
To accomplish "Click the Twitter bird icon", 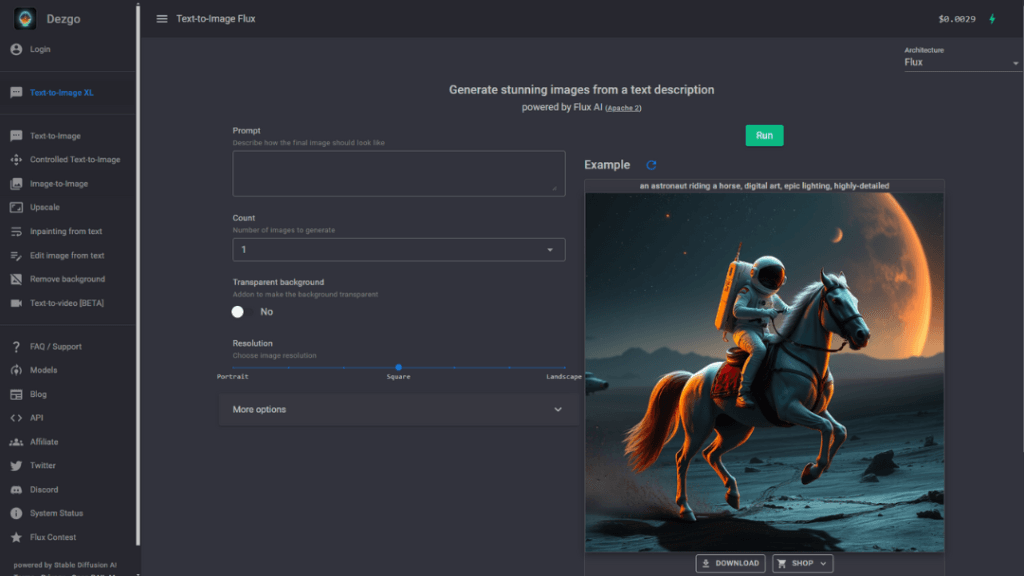I will (x=16, y=466).
